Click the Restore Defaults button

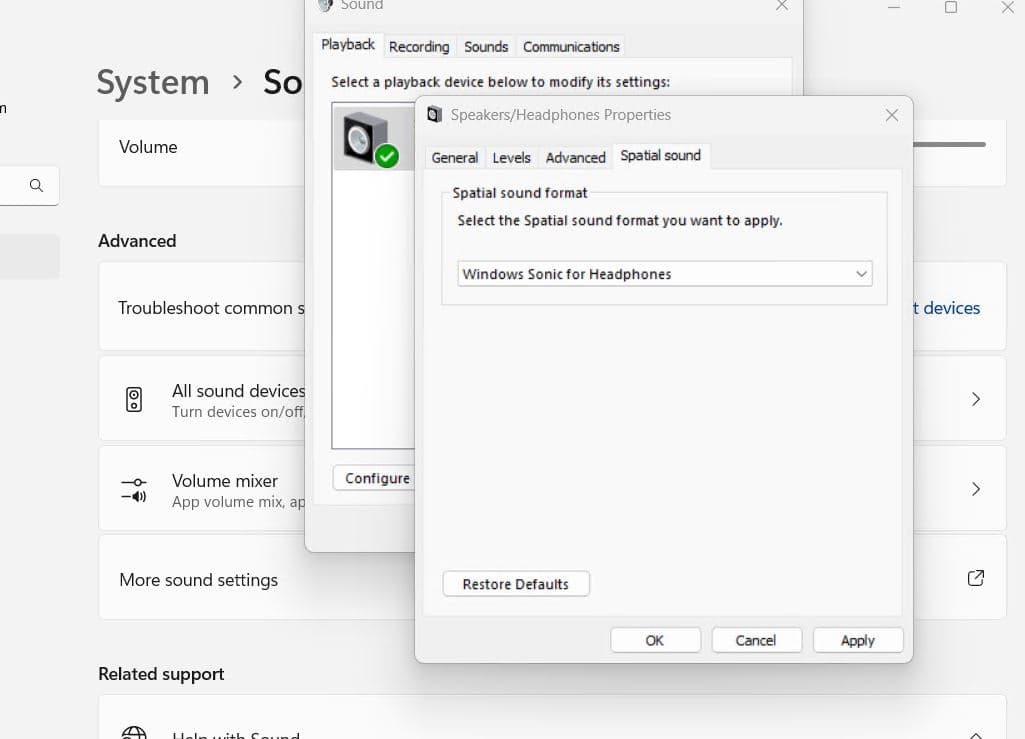coord(515,584)
